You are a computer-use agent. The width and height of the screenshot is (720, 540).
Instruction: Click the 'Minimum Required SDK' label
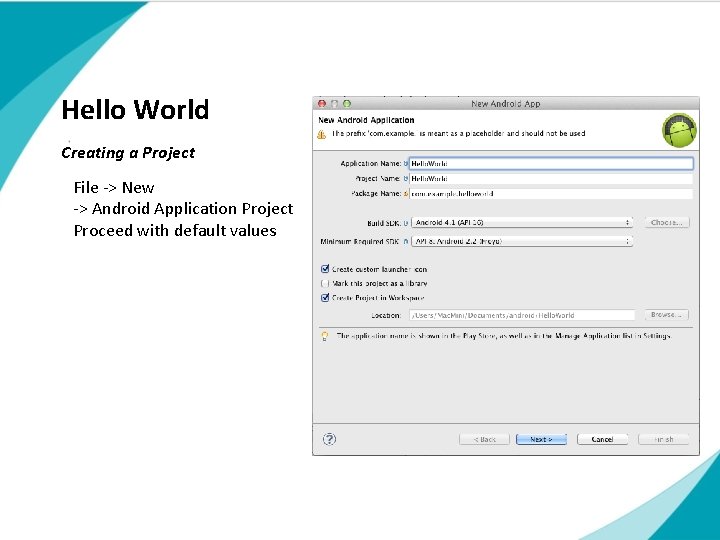360,242
